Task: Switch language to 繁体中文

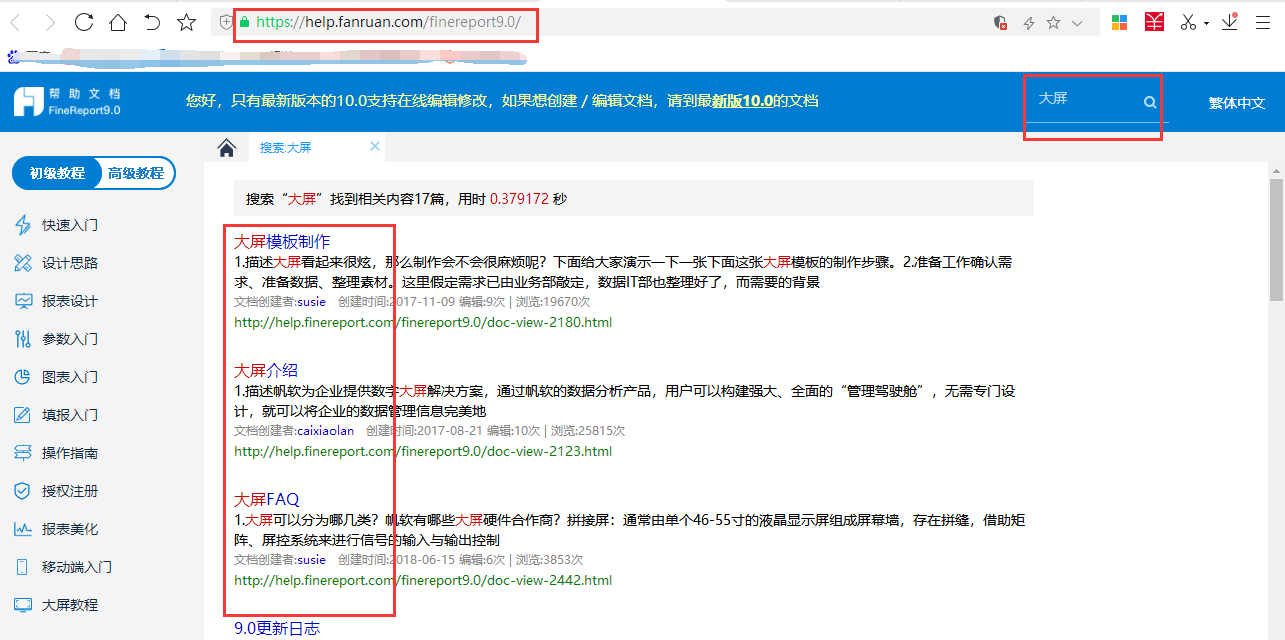Action: (1236, 102)
